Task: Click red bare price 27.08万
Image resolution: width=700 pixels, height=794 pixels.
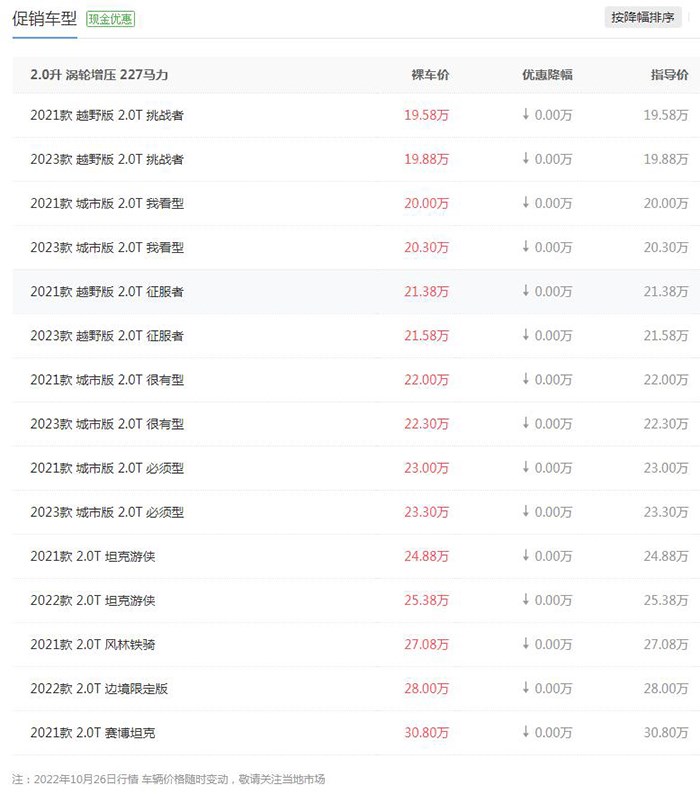Action: click(426, 645)
